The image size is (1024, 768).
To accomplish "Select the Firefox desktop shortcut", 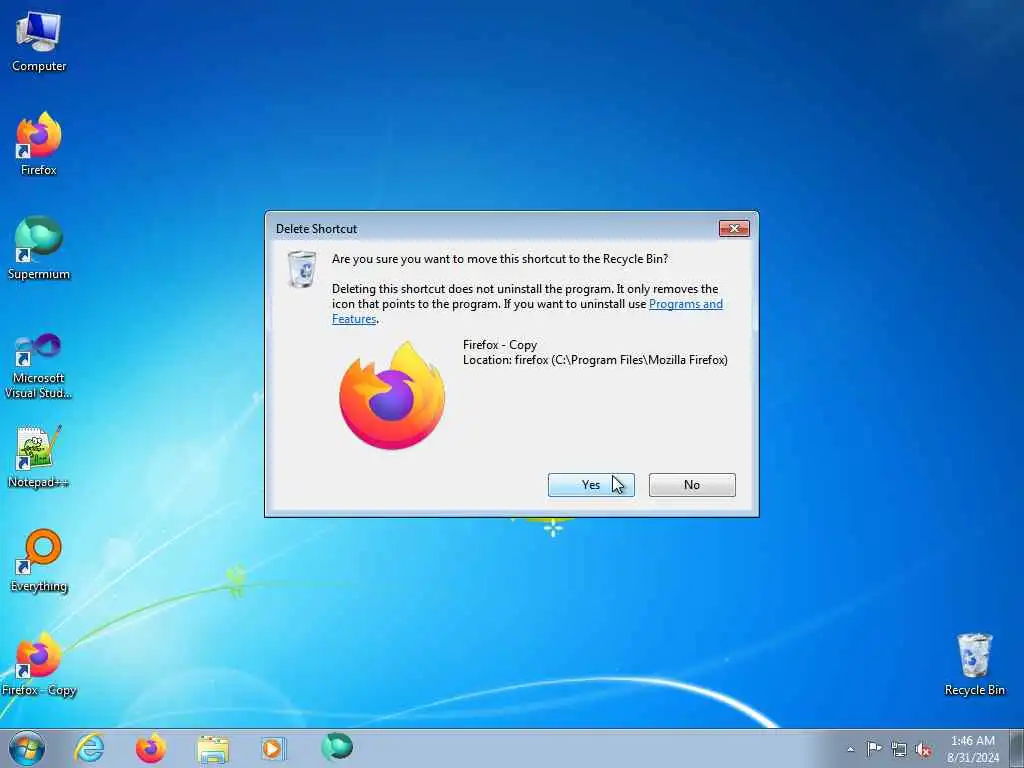I will 39,144.
